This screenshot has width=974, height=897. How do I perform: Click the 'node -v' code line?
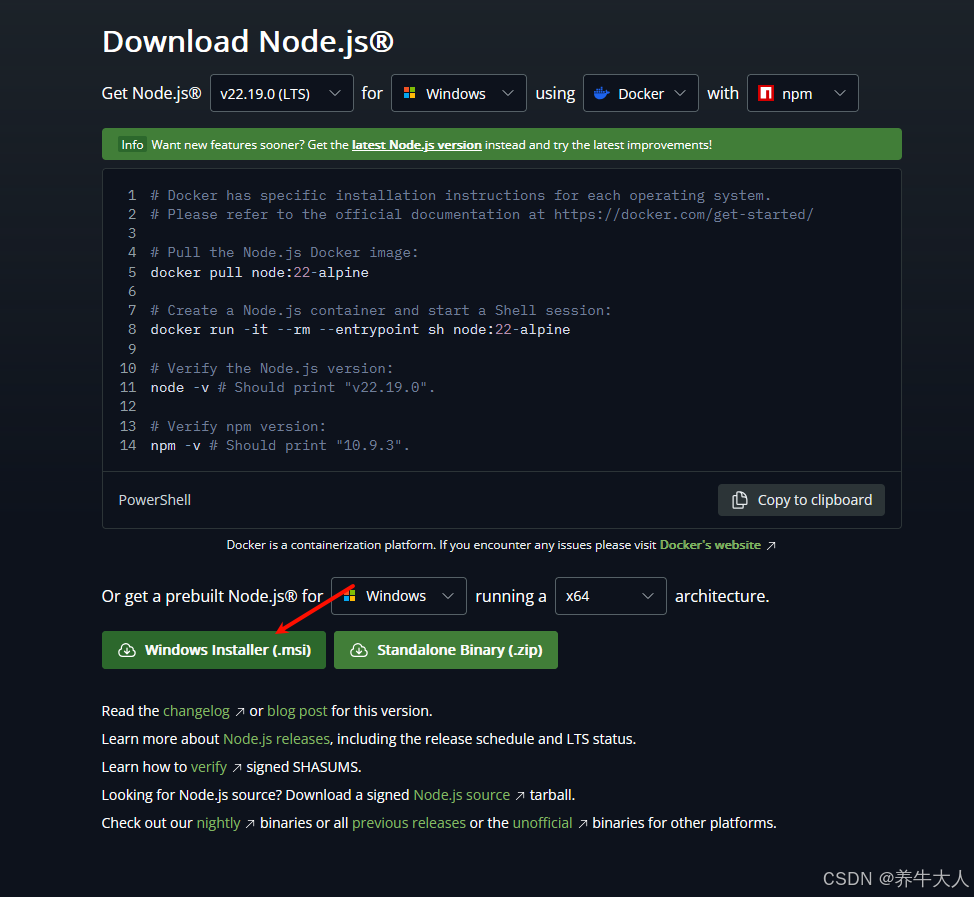tap(293, 388)
